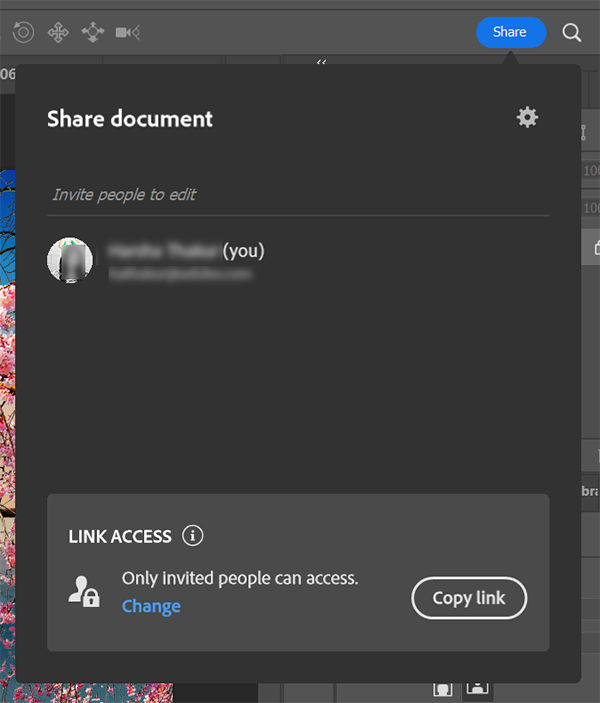Screen dimensions: 600x703
Task: Click the bottom-right frame icon
Action: 477,687
